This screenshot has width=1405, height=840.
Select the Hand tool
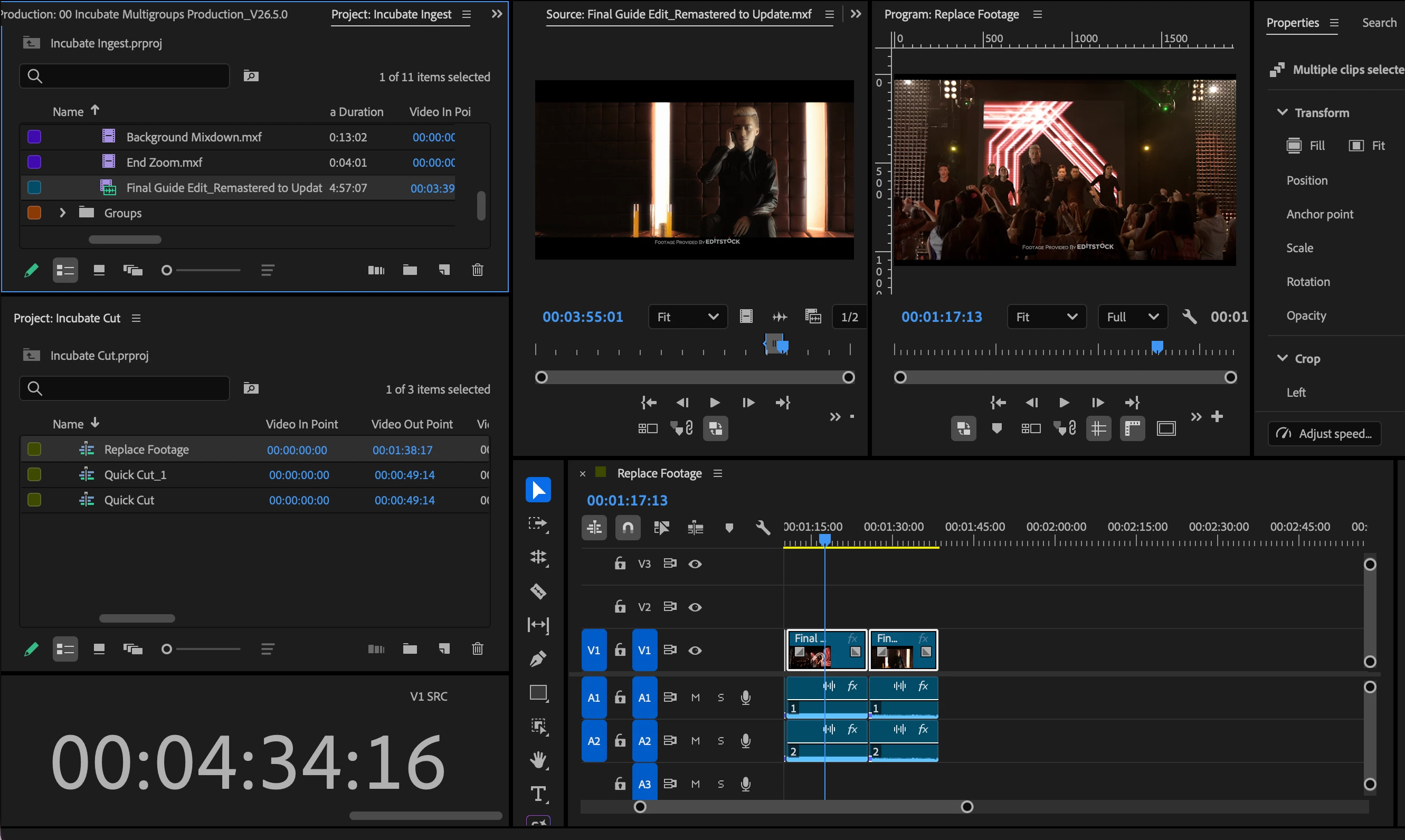coord(538,760)
